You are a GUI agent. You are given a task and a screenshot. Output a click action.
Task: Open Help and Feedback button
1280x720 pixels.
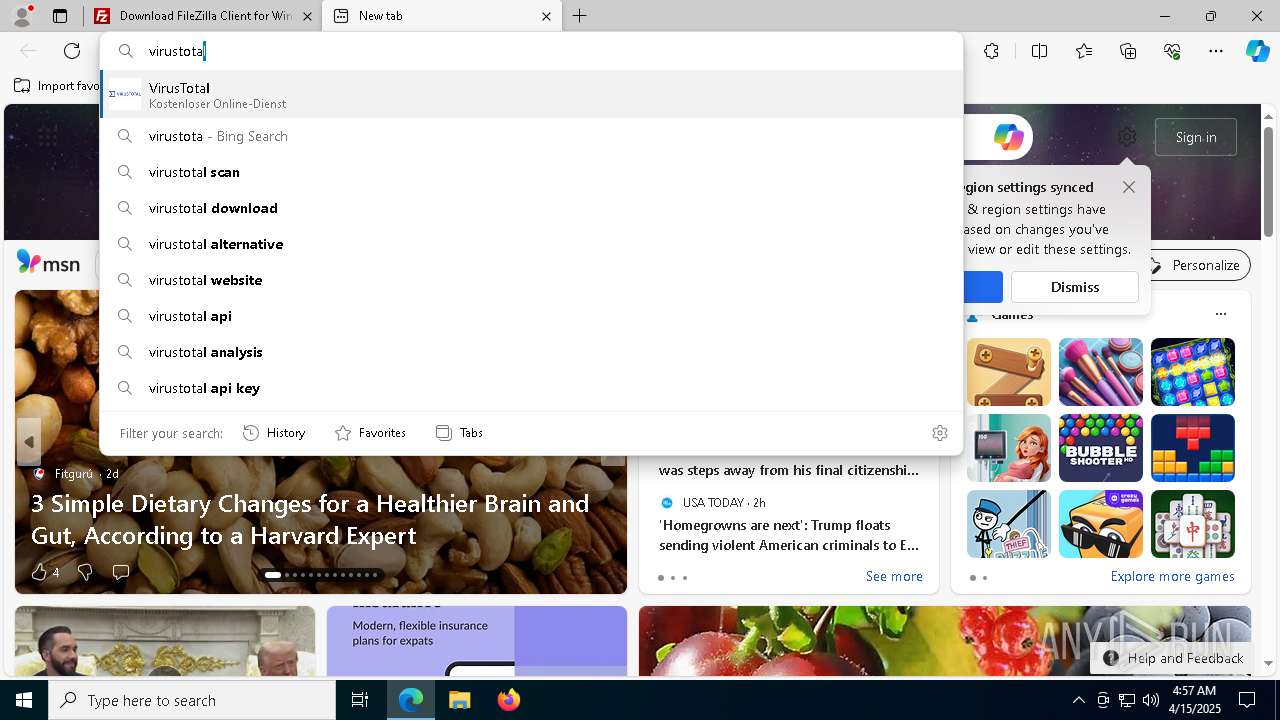click(1173, 658)
